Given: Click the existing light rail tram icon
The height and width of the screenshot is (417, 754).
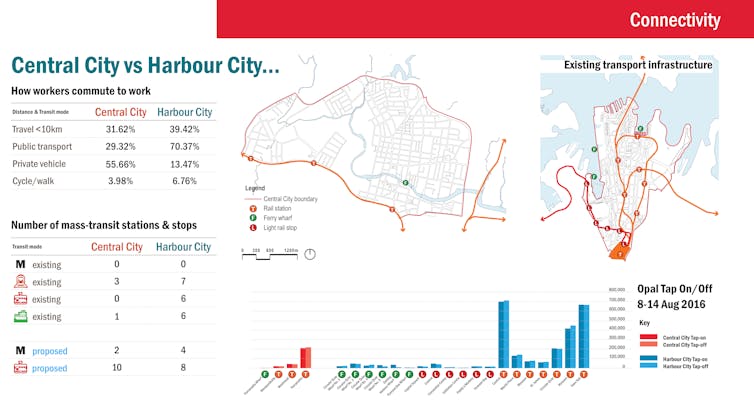Looking at the screenshot, I should point(20,299).
